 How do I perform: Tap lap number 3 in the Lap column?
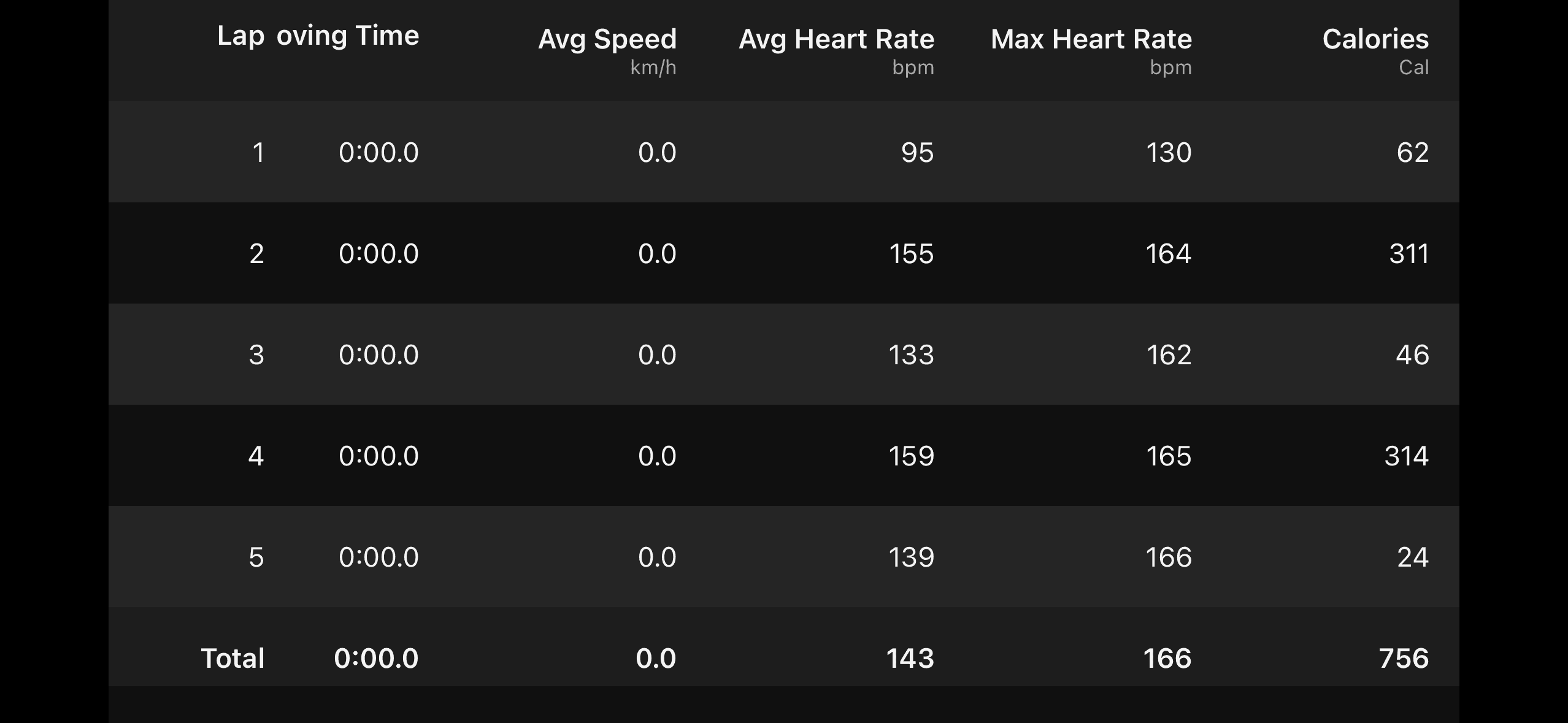click(x=256, y=354)
